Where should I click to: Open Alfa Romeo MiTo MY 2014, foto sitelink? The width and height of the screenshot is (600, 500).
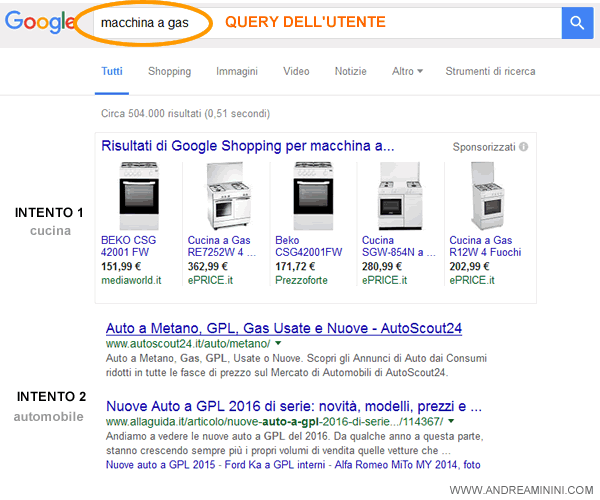pyautogui.click(x=408, y=465)
